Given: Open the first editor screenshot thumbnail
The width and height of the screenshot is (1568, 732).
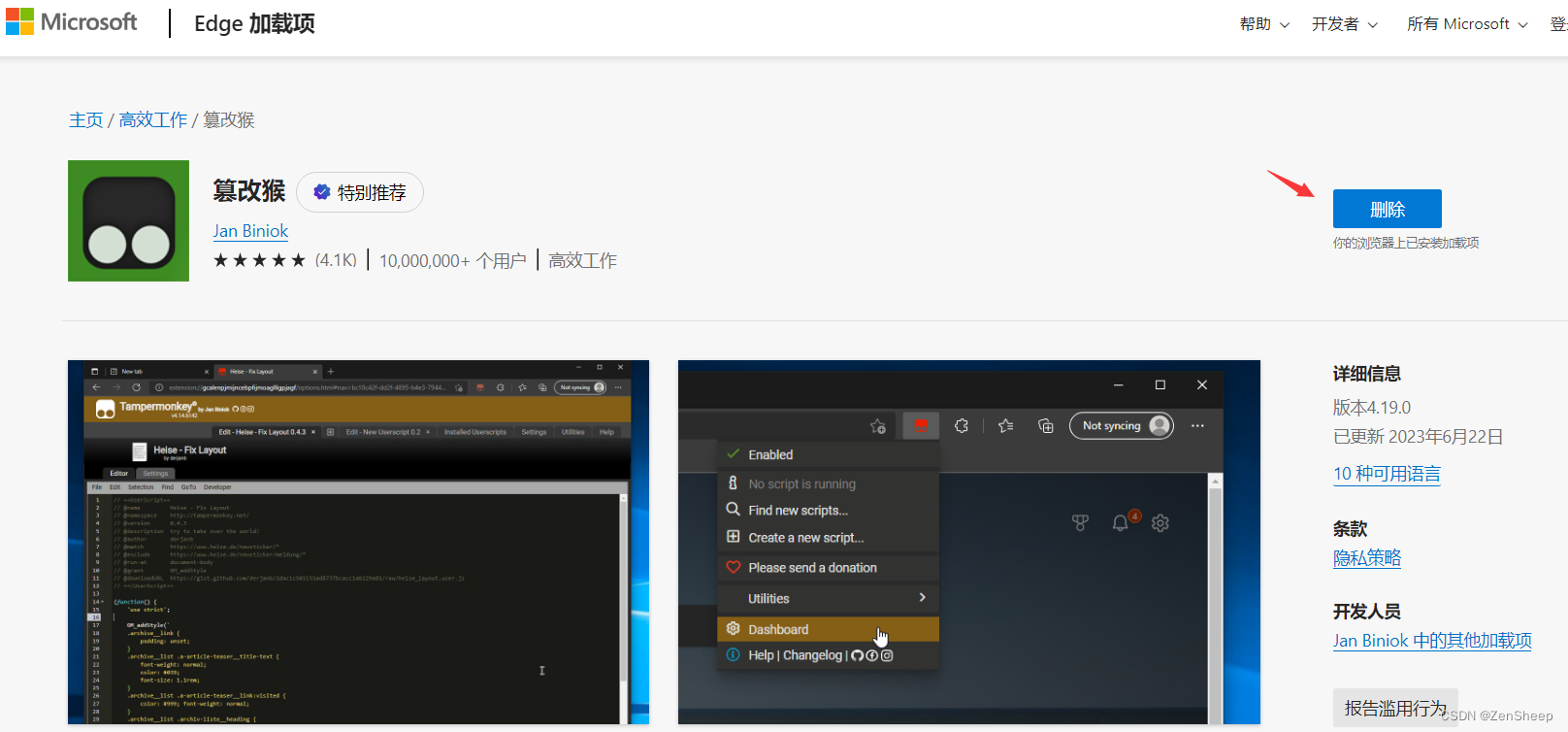Looking at the screenshot, I should [x=358, y=542].
